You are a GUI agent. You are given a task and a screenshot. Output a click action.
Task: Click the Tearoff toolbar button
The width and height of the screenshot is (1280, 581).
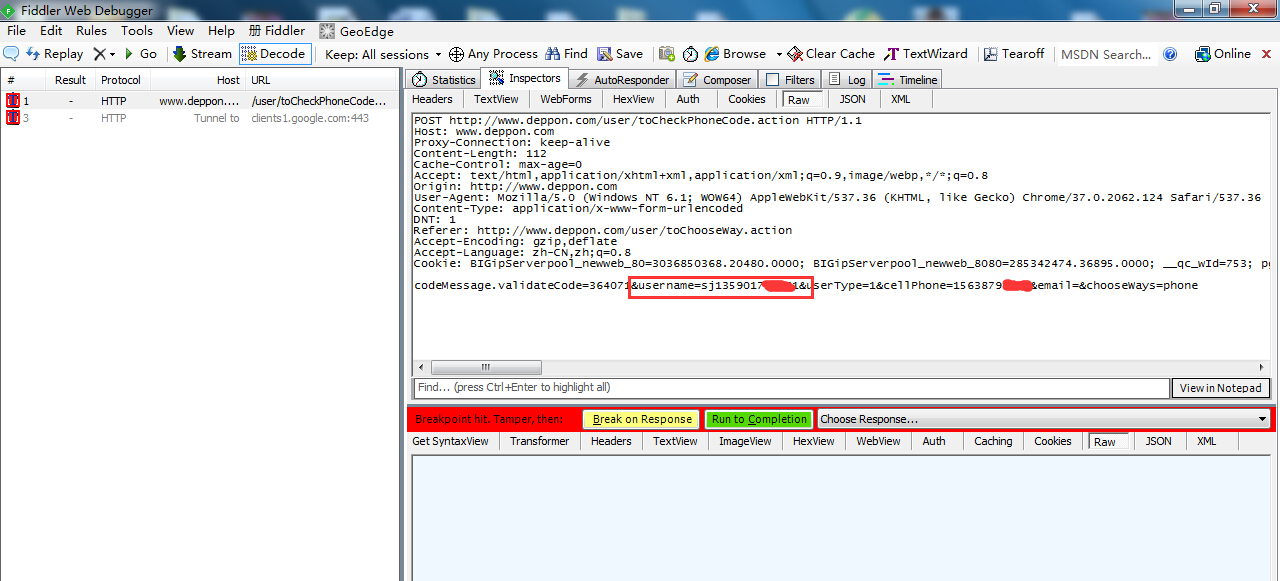(x=1014, y=54)
